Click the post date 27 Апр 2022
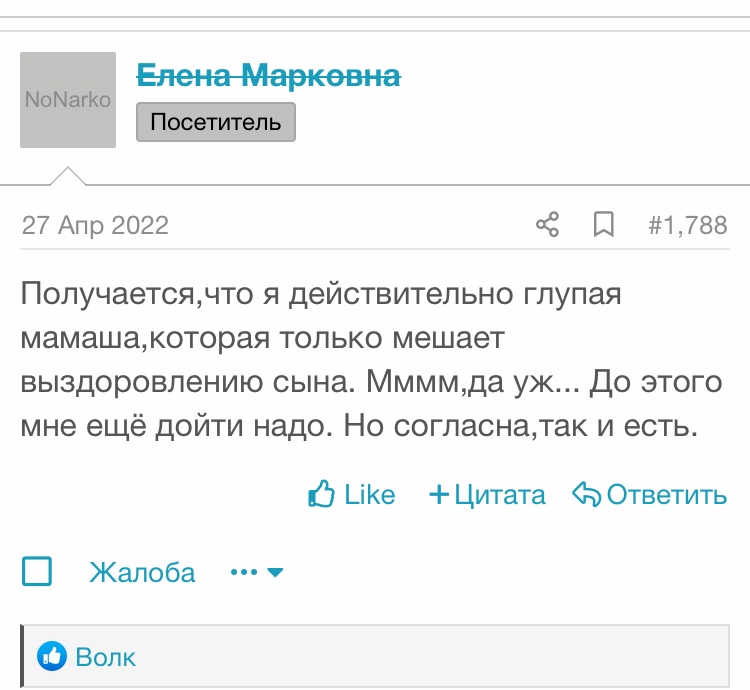 click(x=95, y=225)
